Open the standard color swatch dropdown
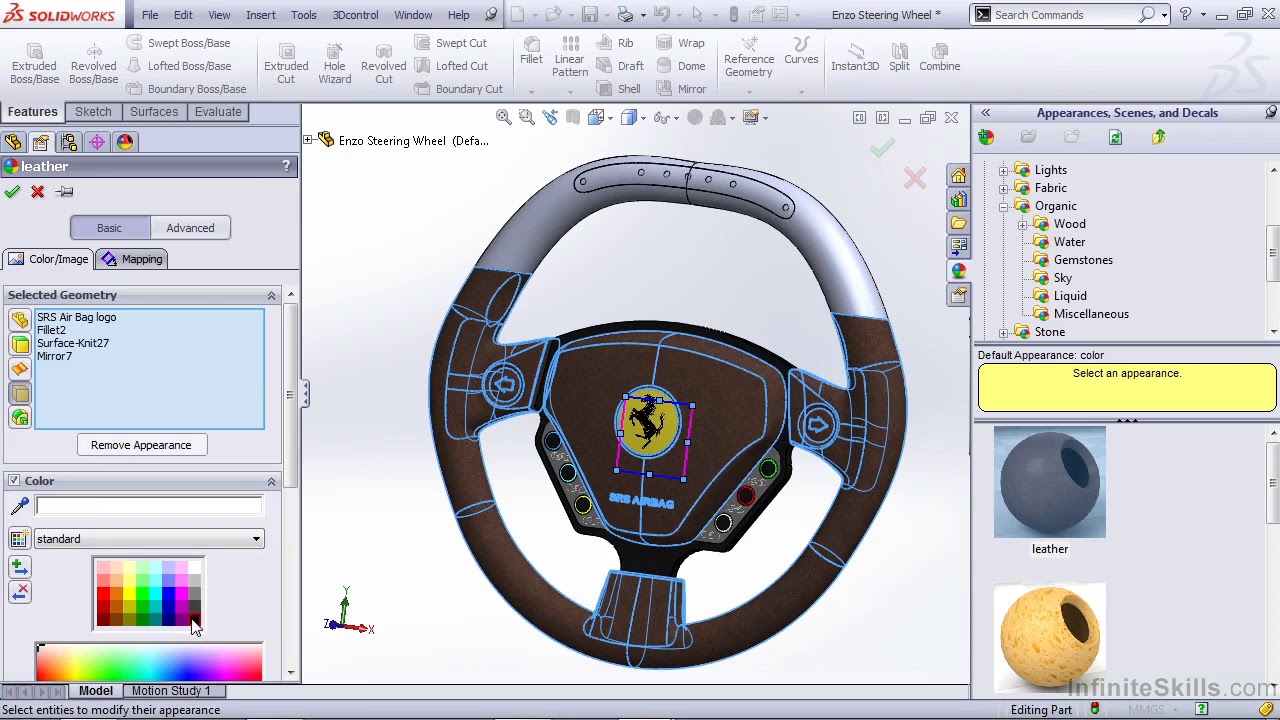 [x=149, y=539]
